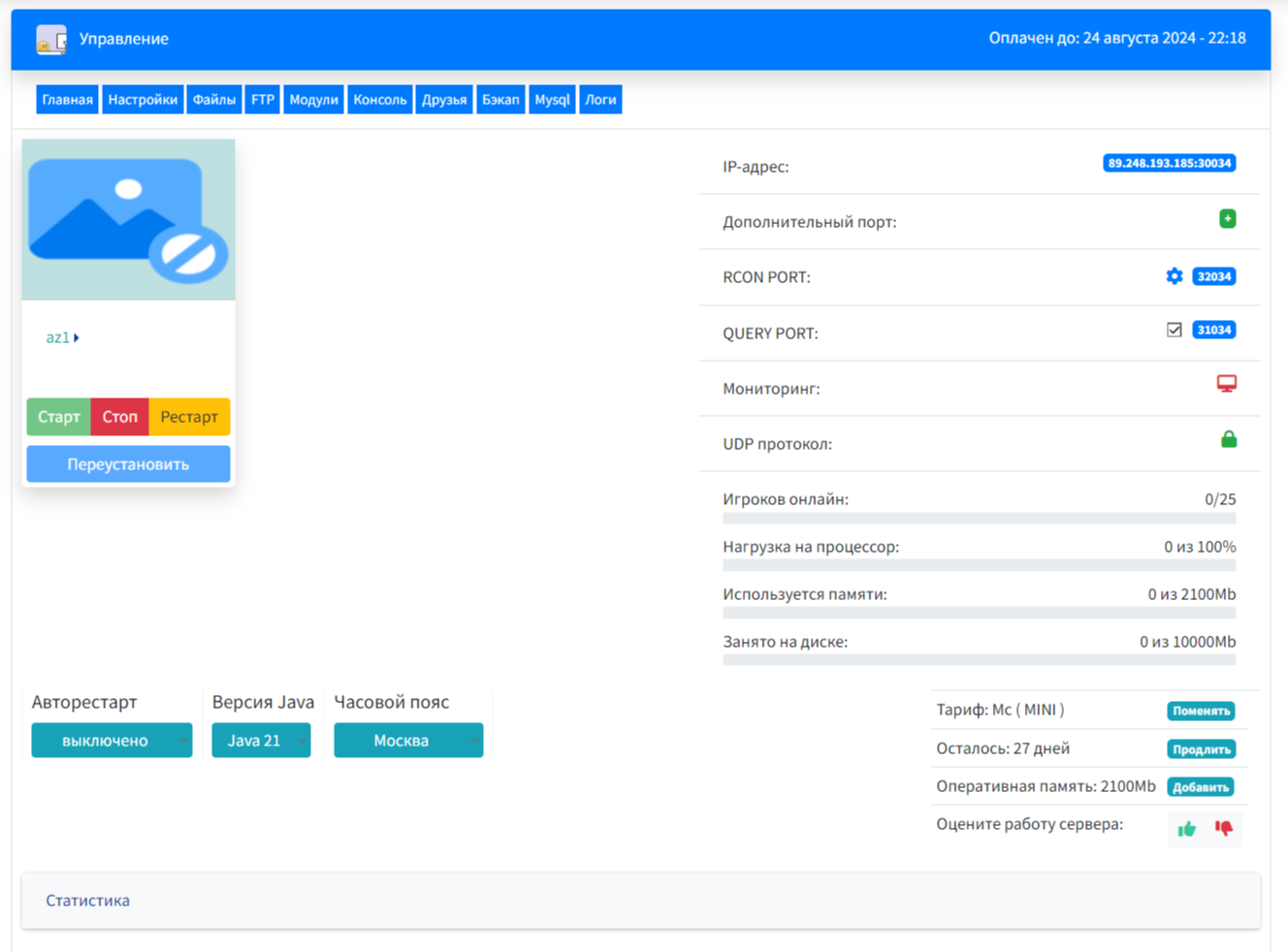
Task: Add RAM with Добавить button
Action: coord(1201,787)
